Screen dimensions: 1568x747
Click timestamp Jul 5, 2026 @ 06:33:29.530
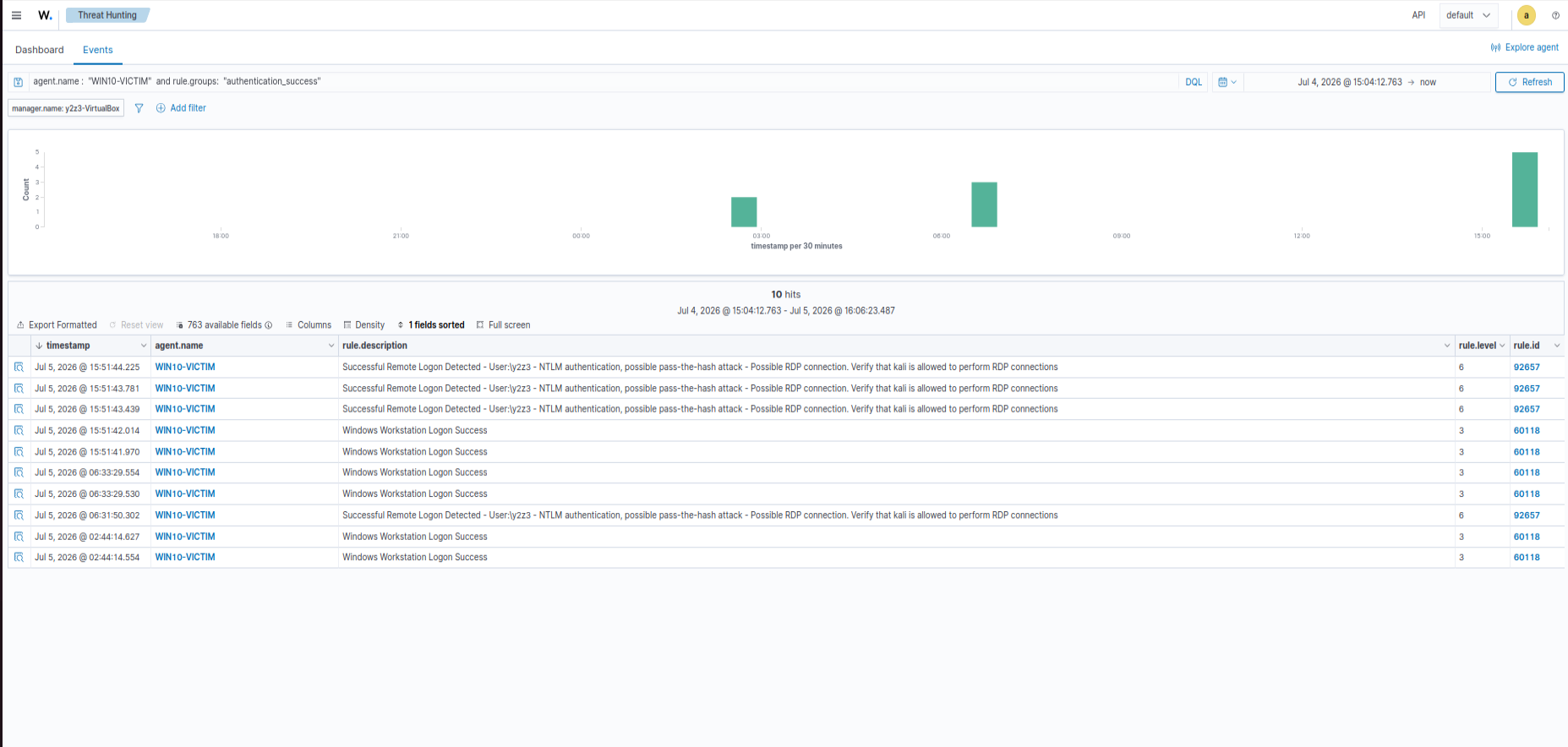point(87,493)
